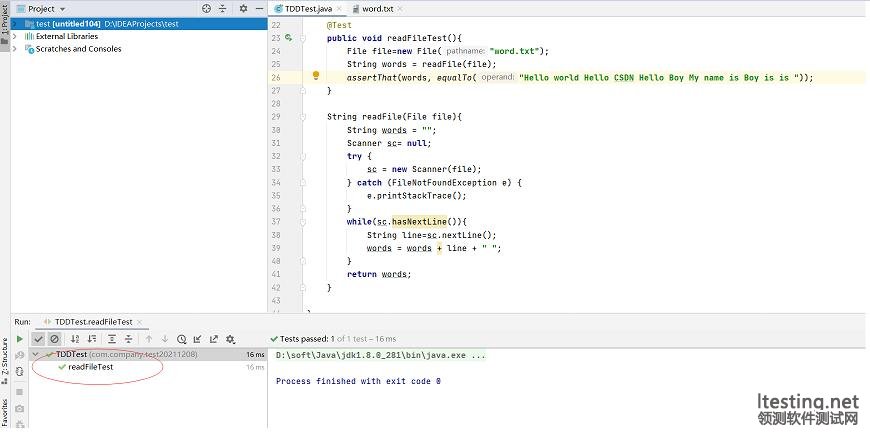Select External Libraries in project tree
This screenshot has height=432, width=870.
pos(67,37)
